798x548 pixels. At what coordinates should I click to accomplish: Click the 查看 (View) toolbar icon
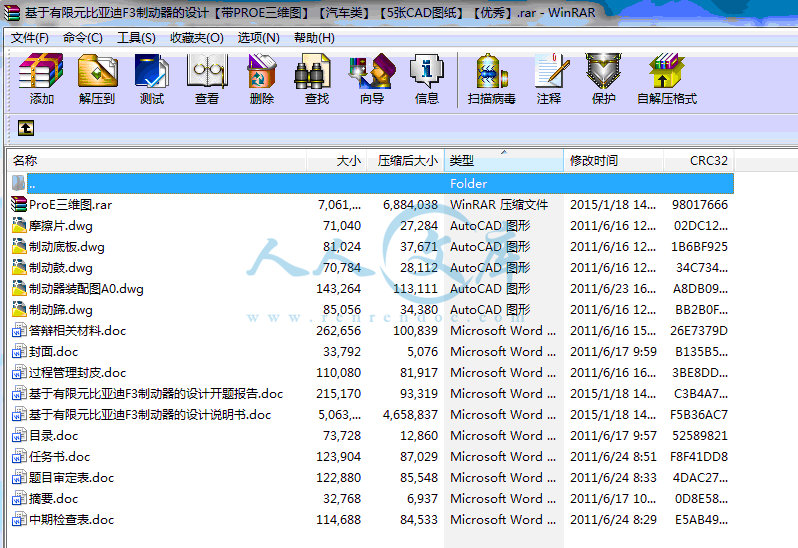coord(207,71)
